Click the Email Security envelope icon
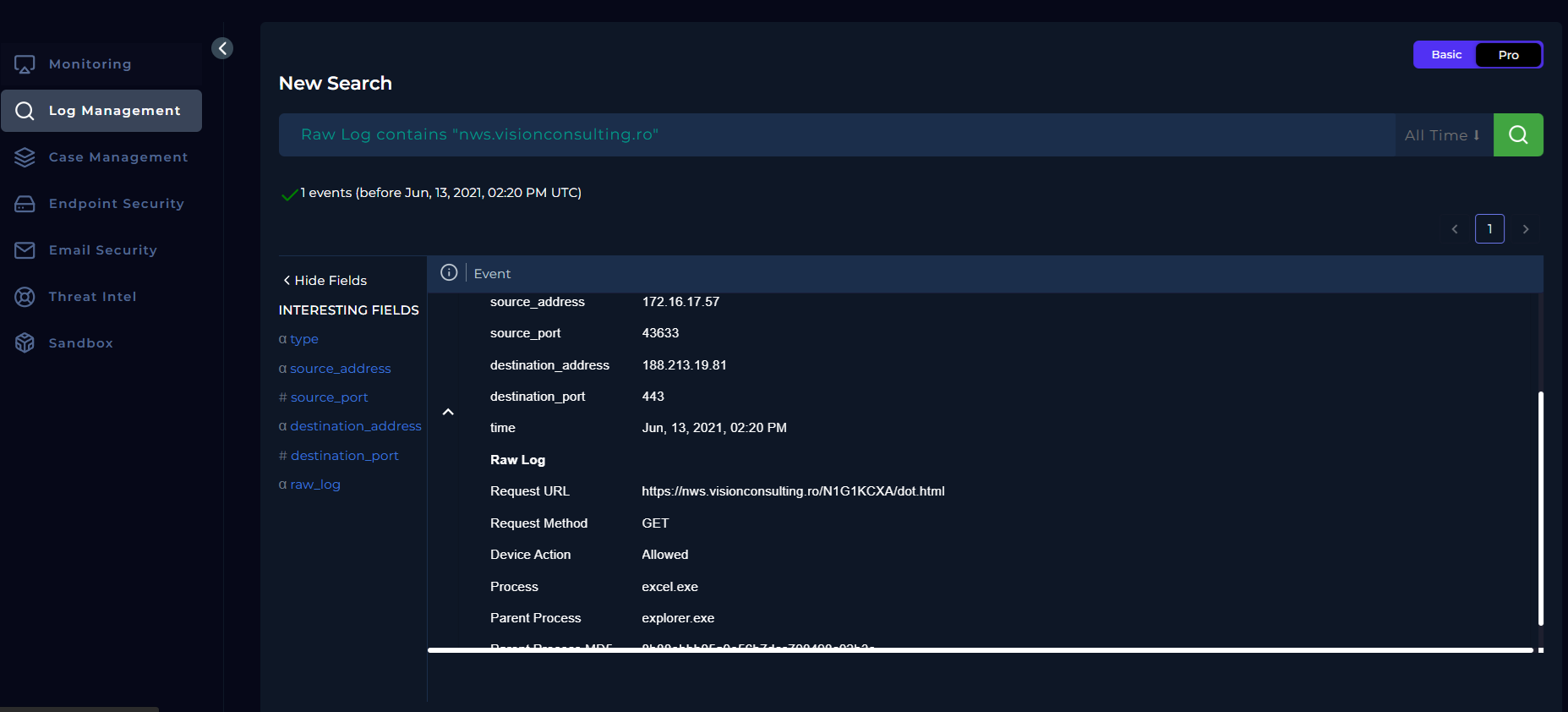Viewport: 1568px width, 712px height. [x=25, y=250]
